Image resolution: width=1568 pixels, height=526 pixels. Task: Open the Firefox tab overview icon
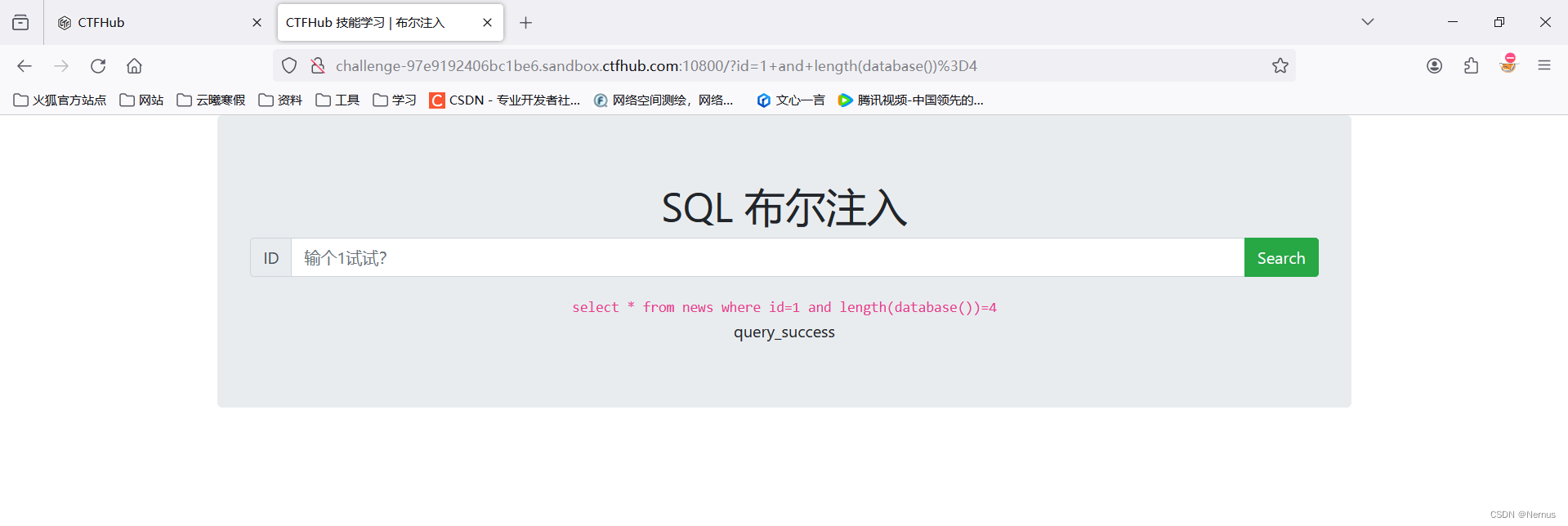(20, 23)
